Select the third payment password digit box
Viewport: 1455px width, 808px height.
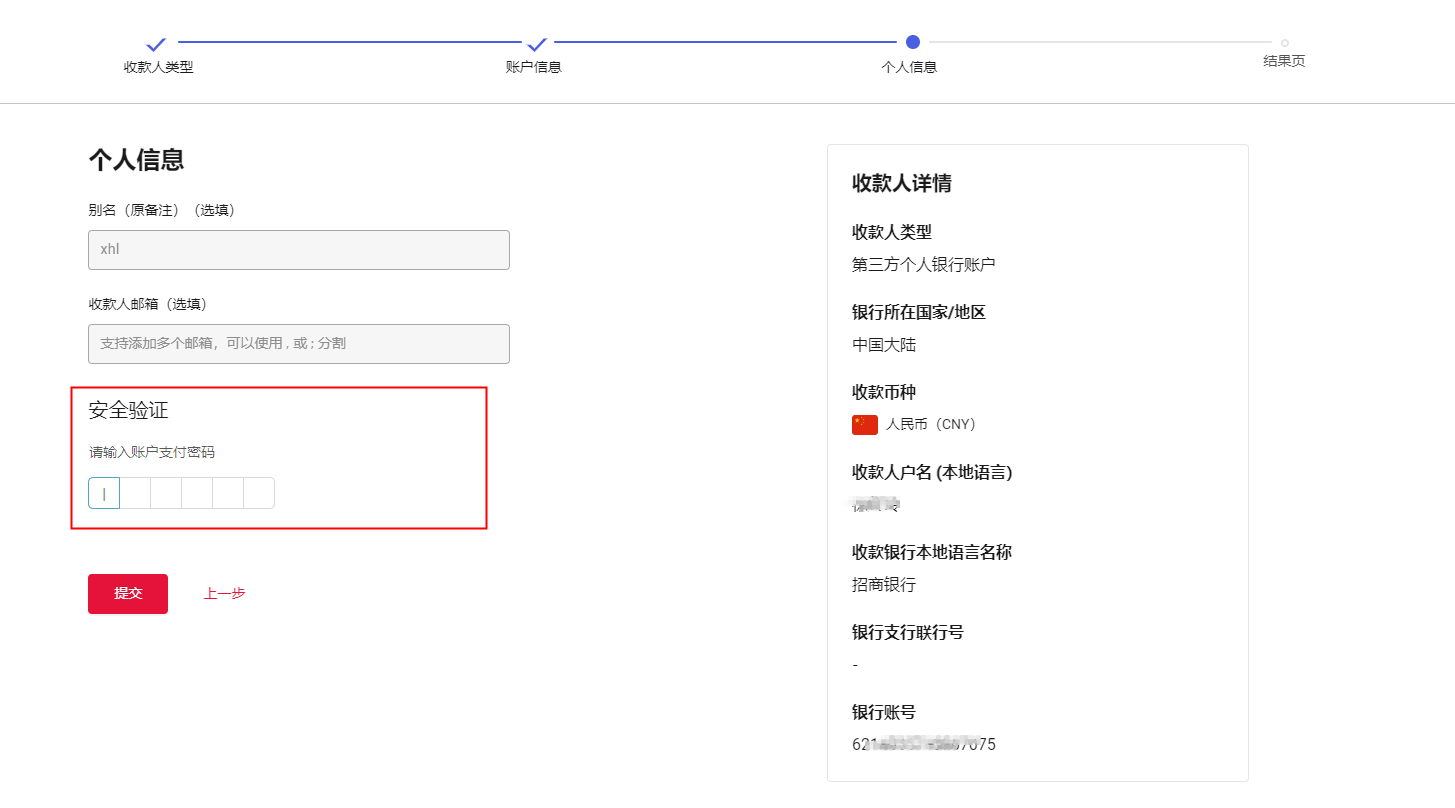(166, 493)
